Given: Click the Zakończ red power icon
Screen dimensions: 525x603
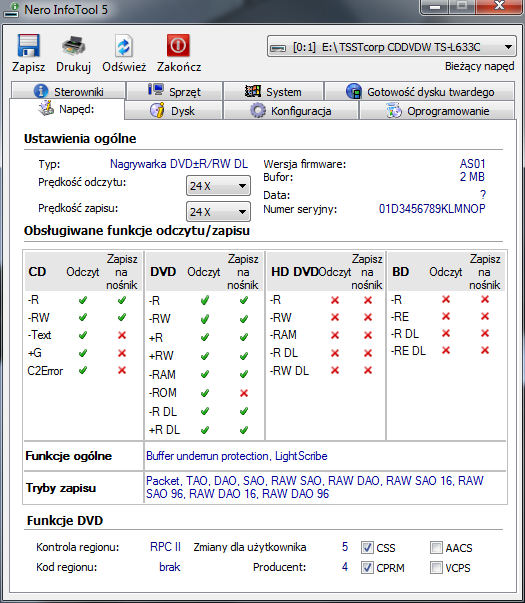Looking at the screenshot, I should 178,45.
